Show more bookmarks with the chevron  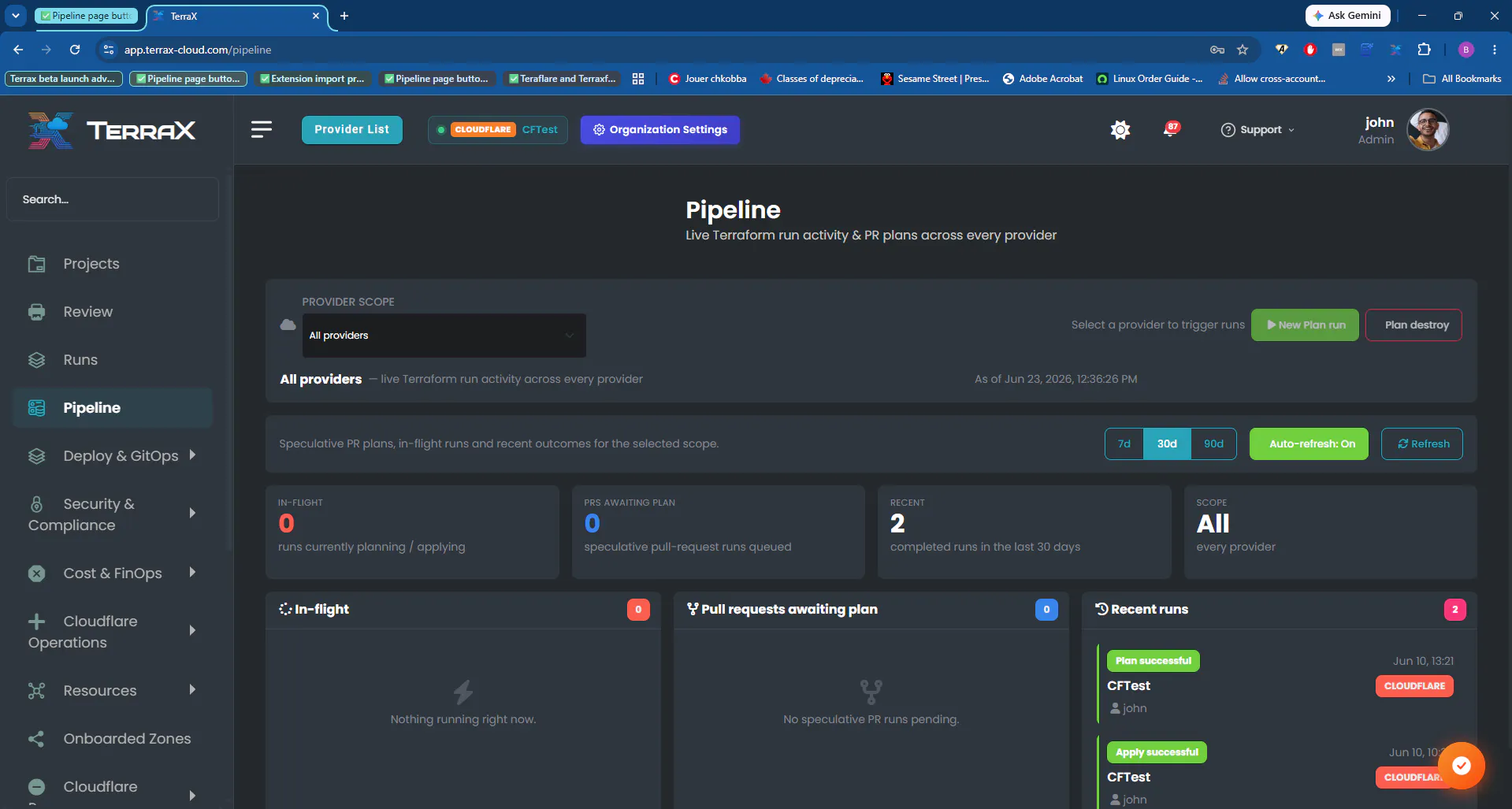click(1391, 79)
